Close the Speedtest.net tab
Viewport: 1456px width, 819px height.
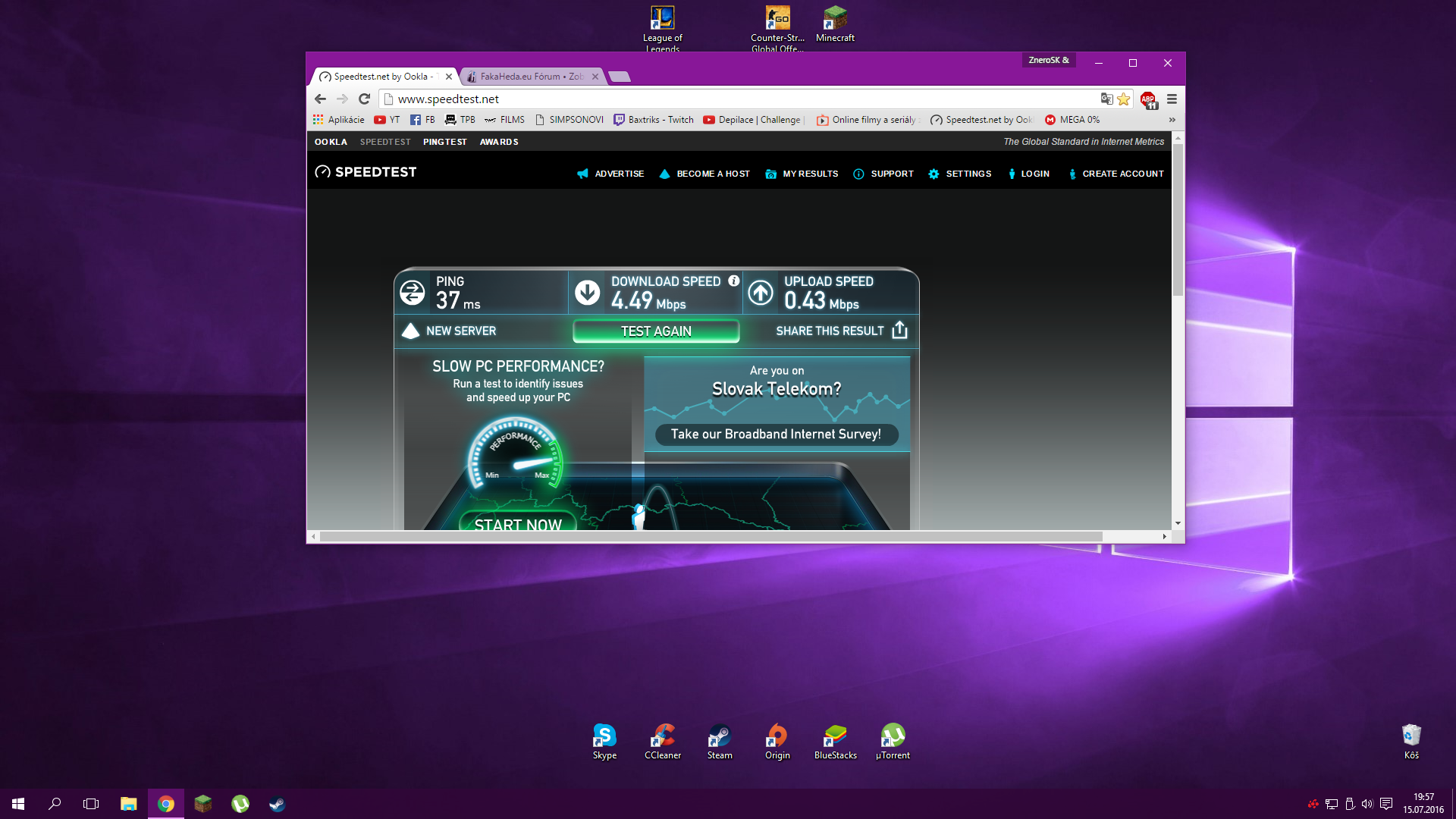(449, 77)
